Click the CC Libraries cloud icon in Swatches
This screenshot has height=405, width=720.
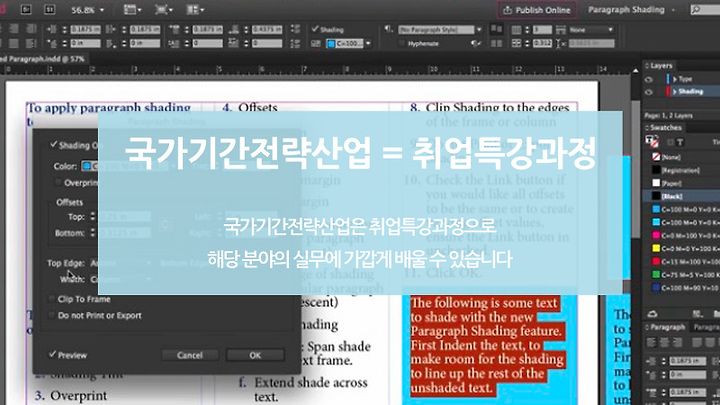point(652,314)
